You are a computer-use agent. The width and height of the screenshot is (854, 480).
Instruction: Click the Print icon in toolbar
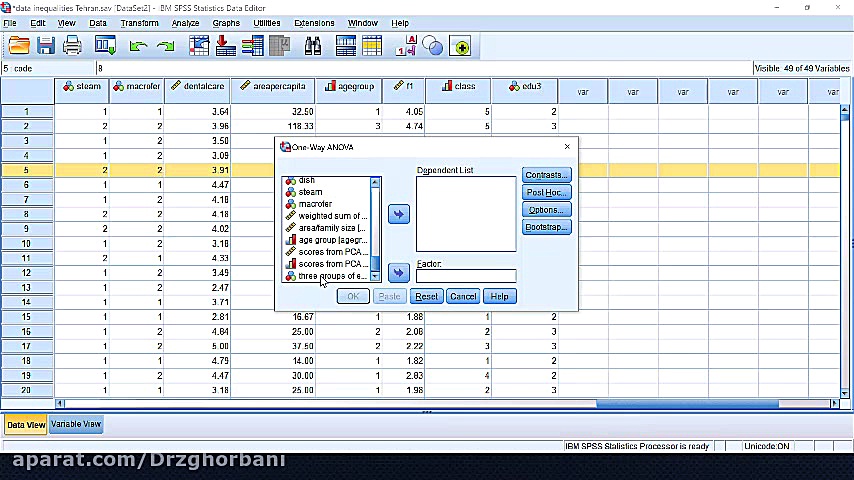[72, 46]
